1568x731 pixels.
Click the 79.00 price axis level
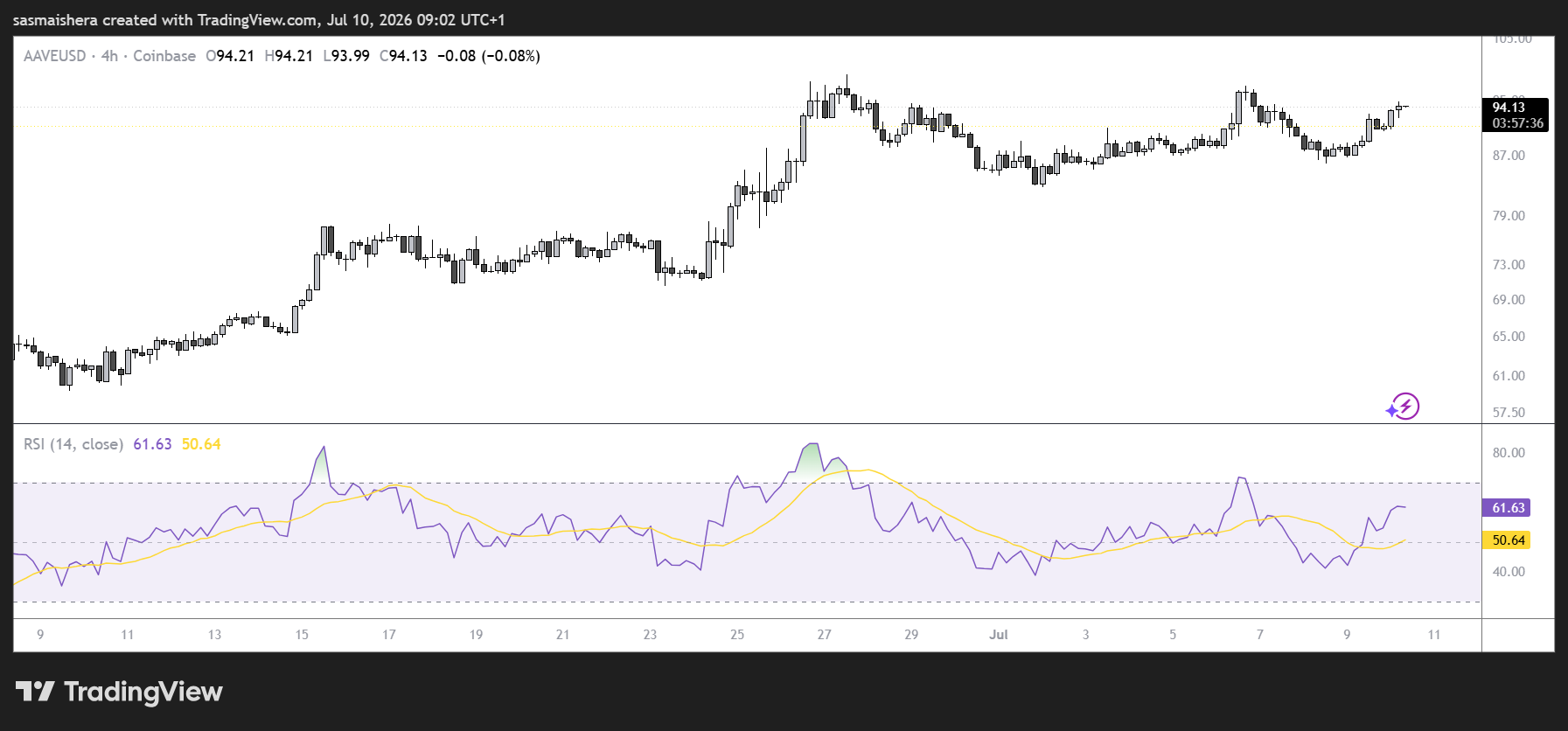tap(1509, 216)
